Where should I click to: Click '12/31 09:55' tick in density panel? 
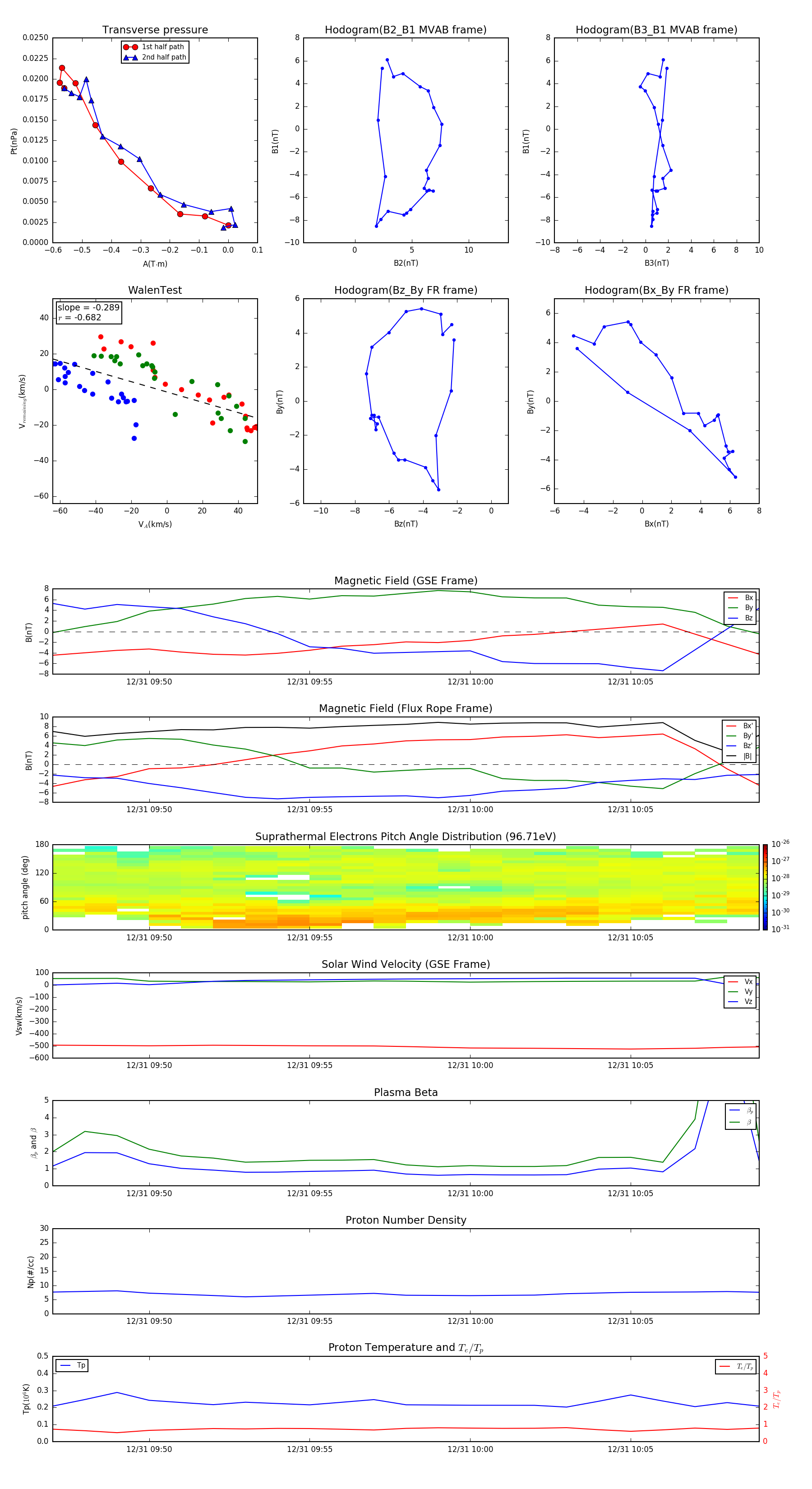click(x=310, y=1321)
